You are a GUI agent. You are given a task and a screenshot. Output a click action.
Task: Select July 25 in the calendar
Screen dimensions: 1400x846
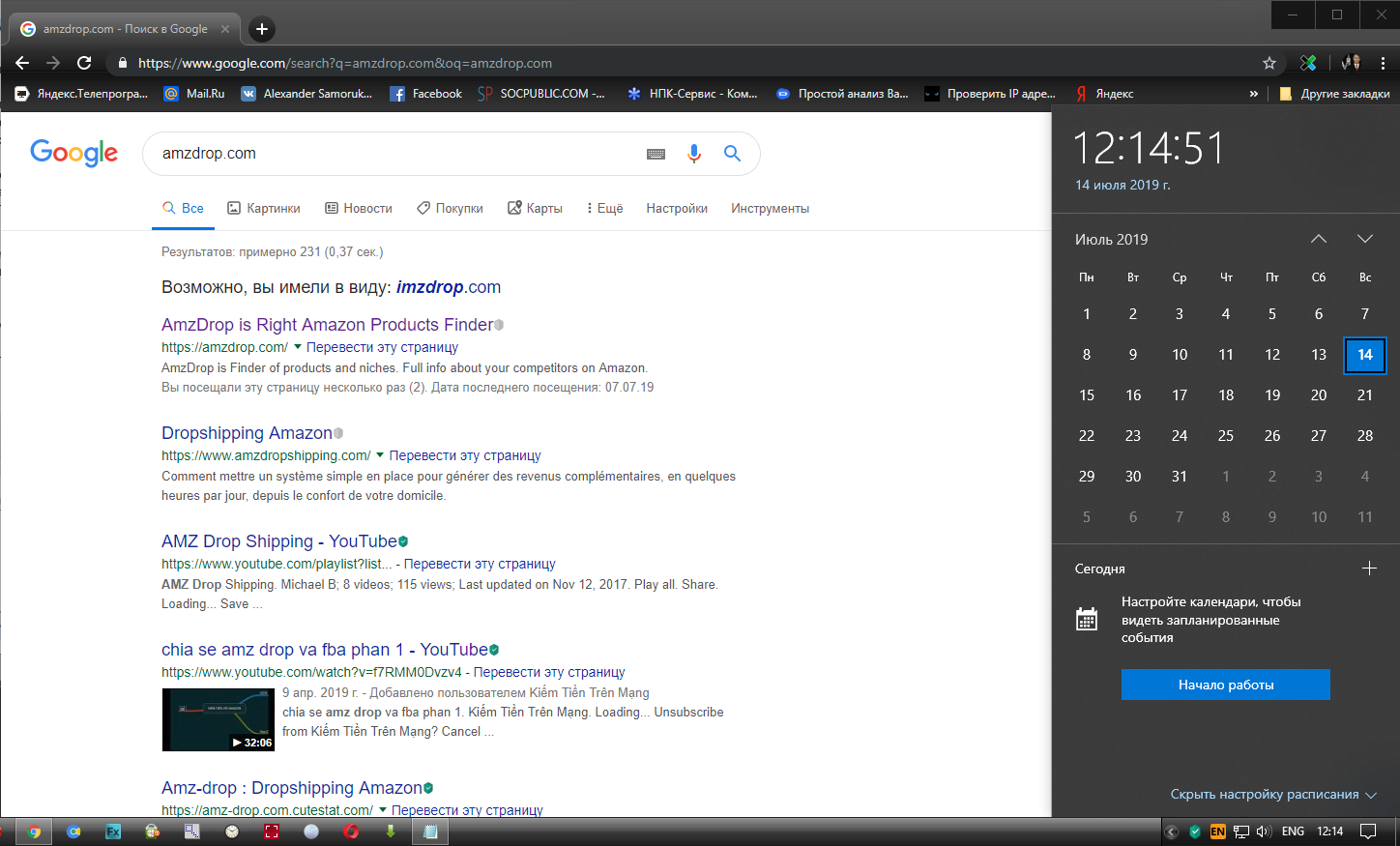coord(1226,436)
